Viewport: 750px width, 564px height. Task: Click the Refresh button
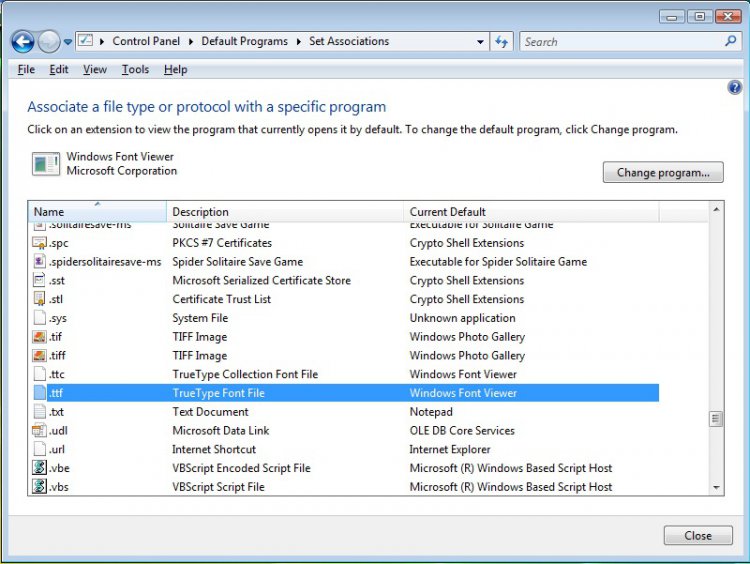(x=501, y=42)
